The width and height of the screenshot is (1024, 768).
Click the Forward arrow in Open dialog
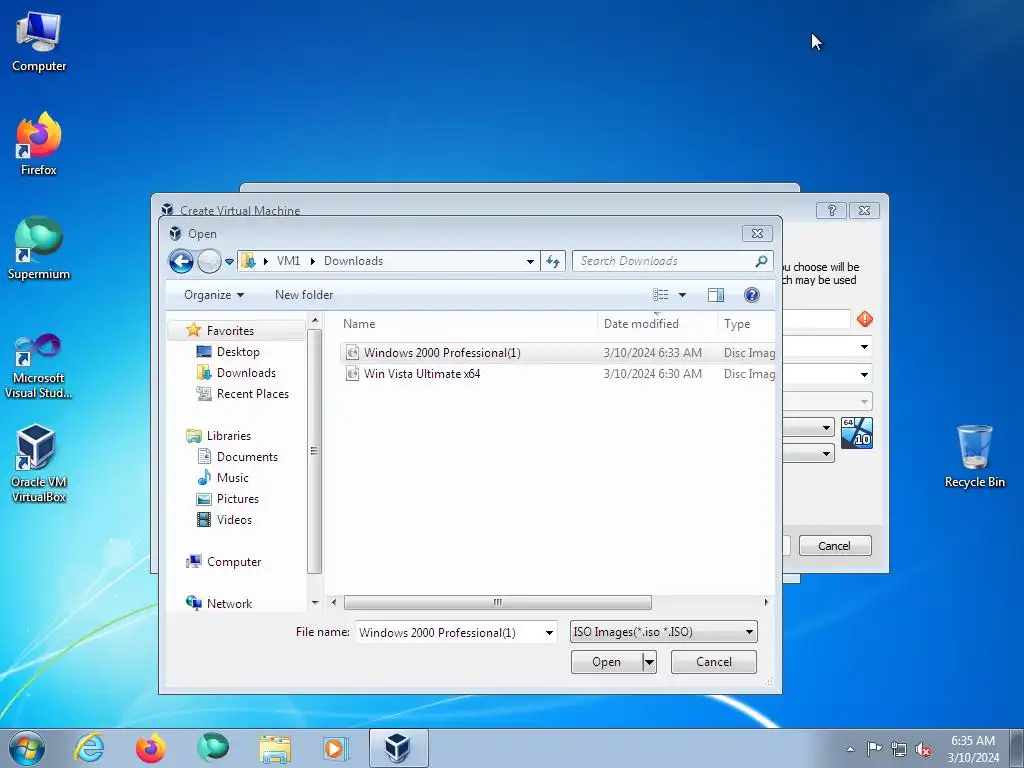click(x=209, y=261)
